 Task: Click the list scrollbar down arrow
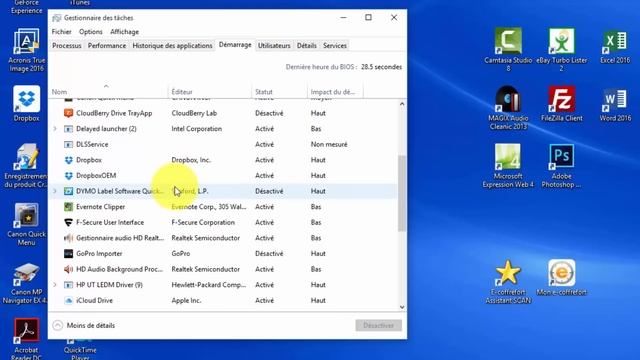402,307
